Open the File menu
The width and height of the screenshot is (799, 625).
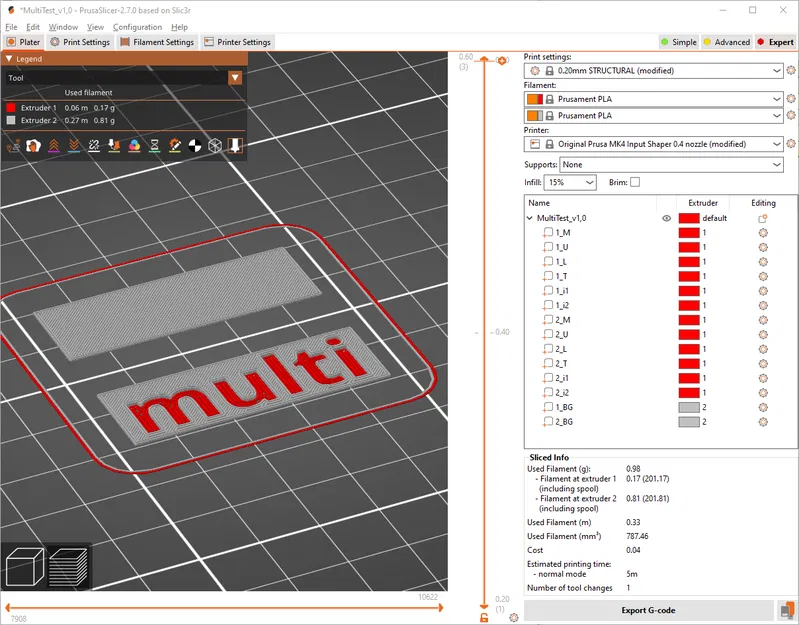11,27
